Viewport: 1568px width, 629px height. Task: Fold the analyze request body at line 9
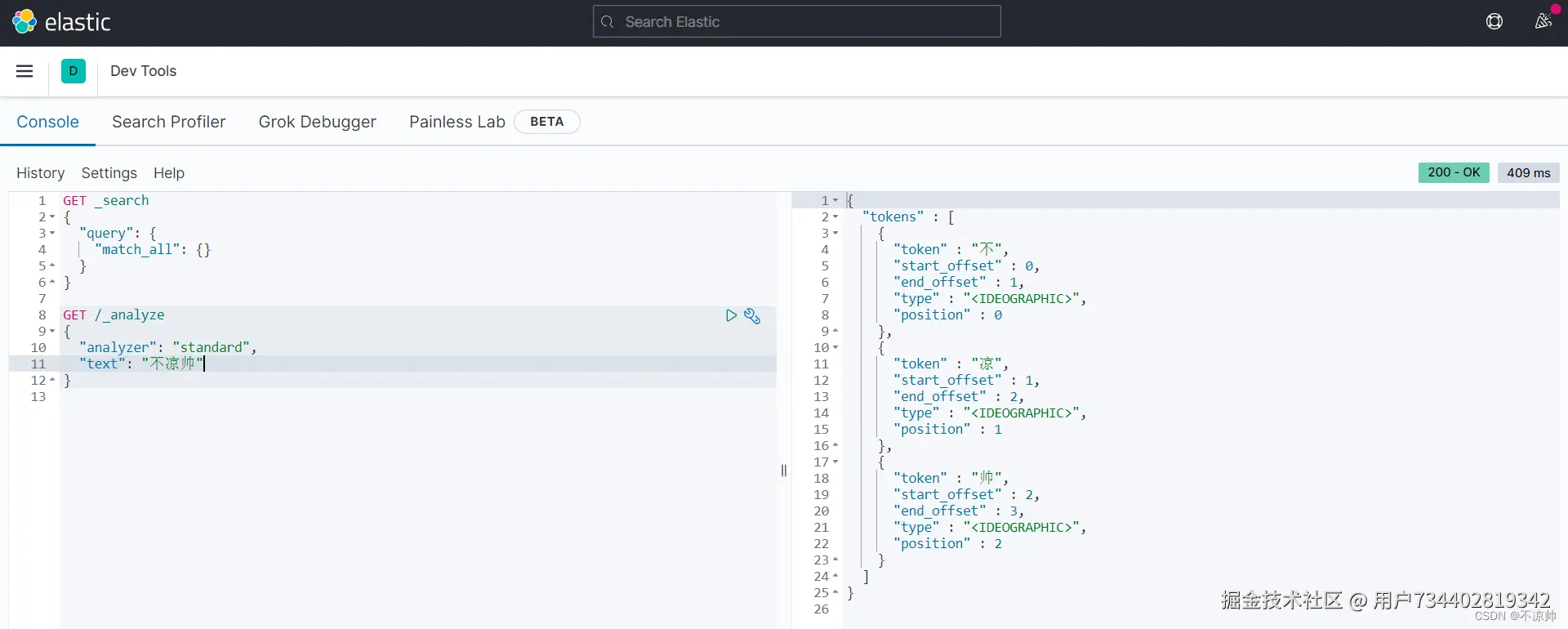coord(52,332)
